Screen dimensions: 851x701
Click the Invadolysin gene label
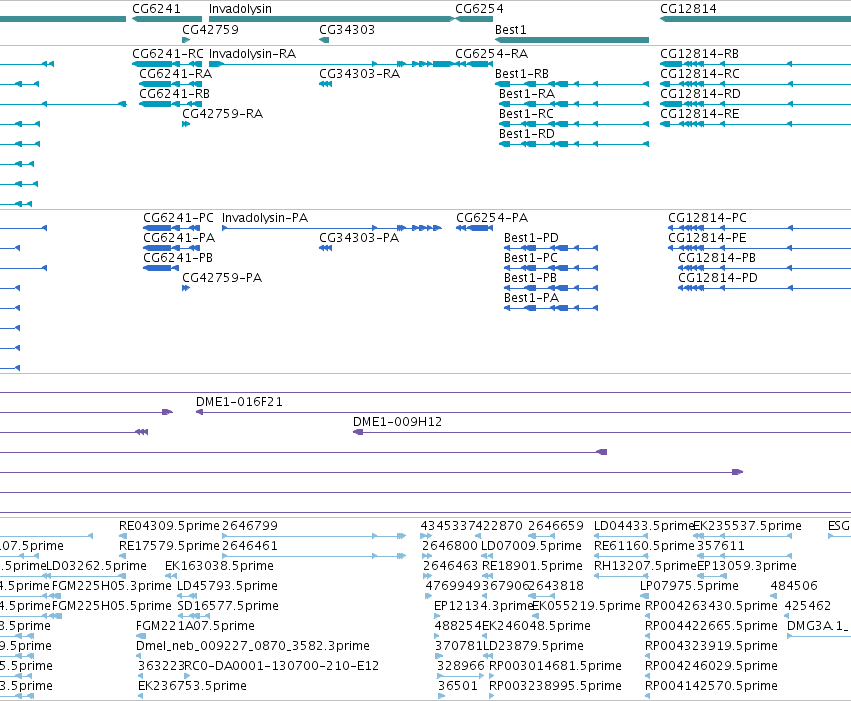[240, 9]
